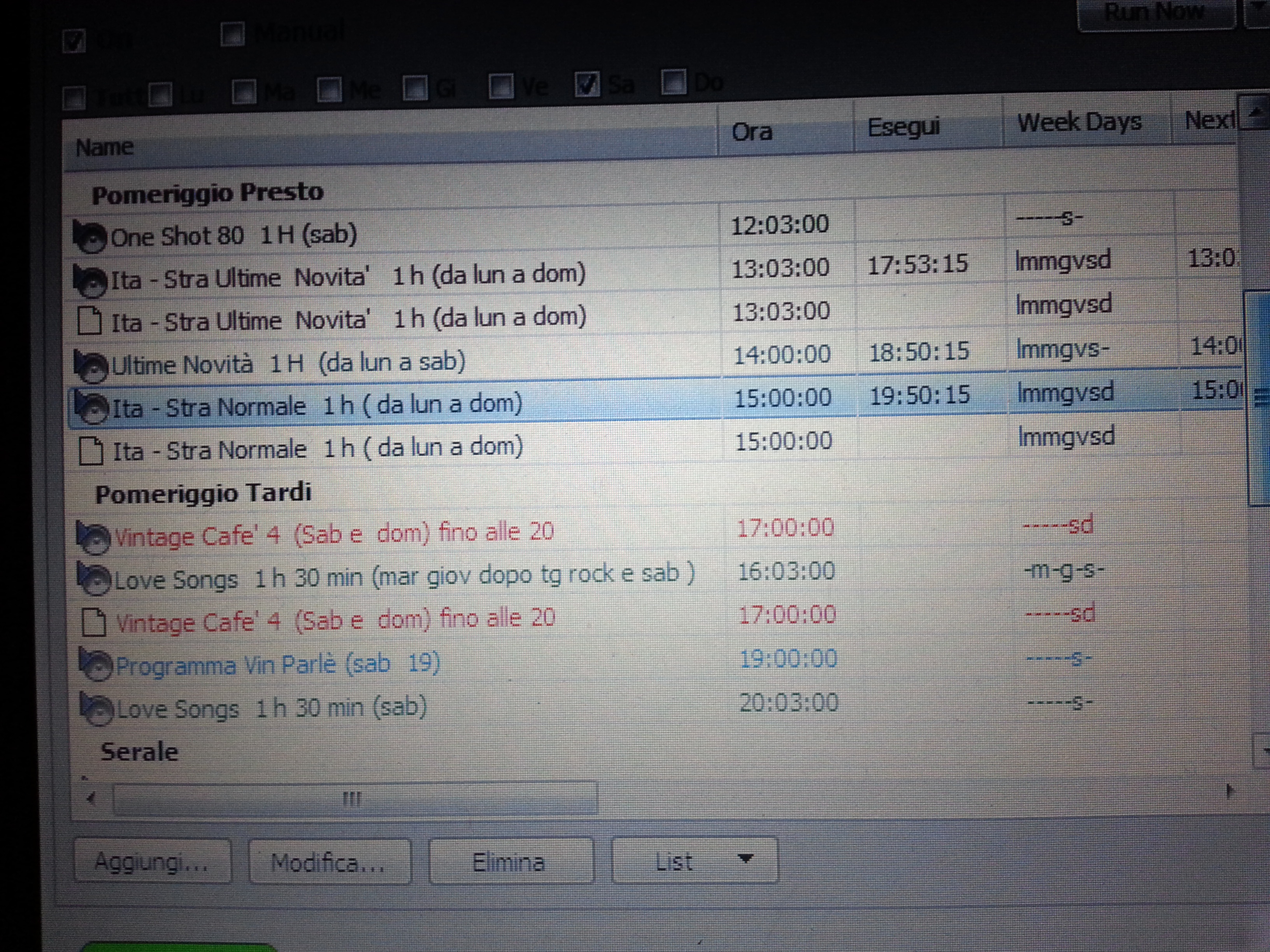Viewport: 1270px width, 952px height.
Task: Click blank page icon beside Ita - Stra Normale
Action: tap(91, 450)
